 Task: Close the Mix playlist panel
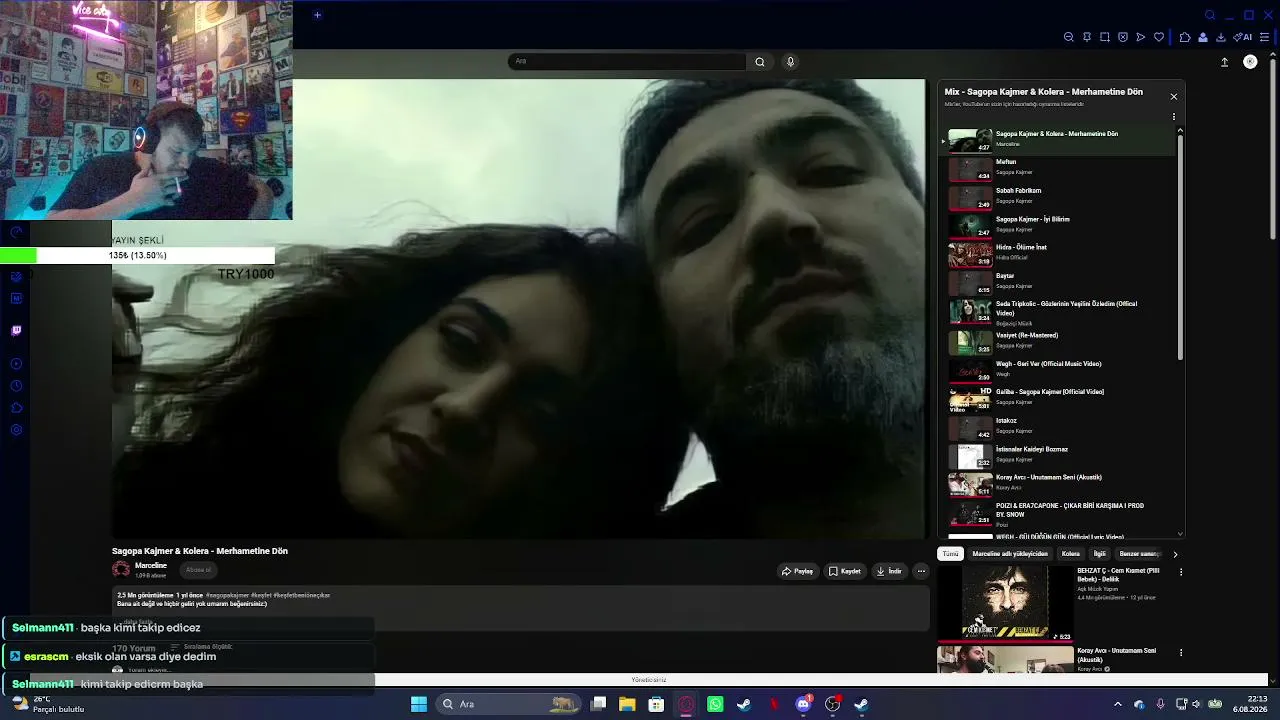point(1174,96)
